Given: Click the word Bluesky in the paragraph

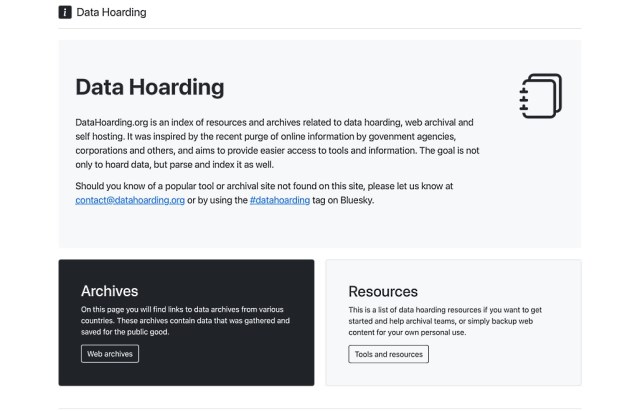Looking at the screenshot, I should click(356, 200).
